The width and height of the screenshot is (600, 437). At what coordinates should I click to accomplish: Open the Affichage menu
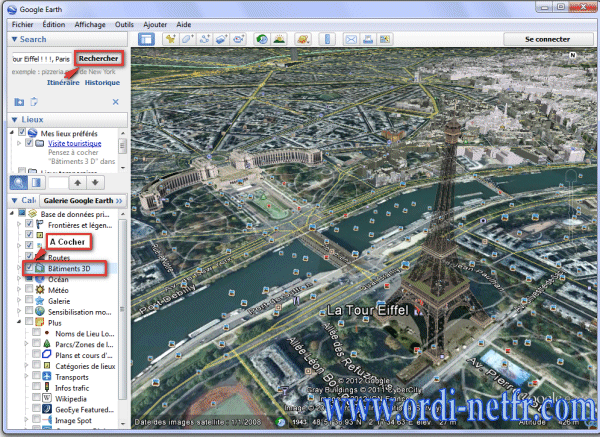pos(90,24)
